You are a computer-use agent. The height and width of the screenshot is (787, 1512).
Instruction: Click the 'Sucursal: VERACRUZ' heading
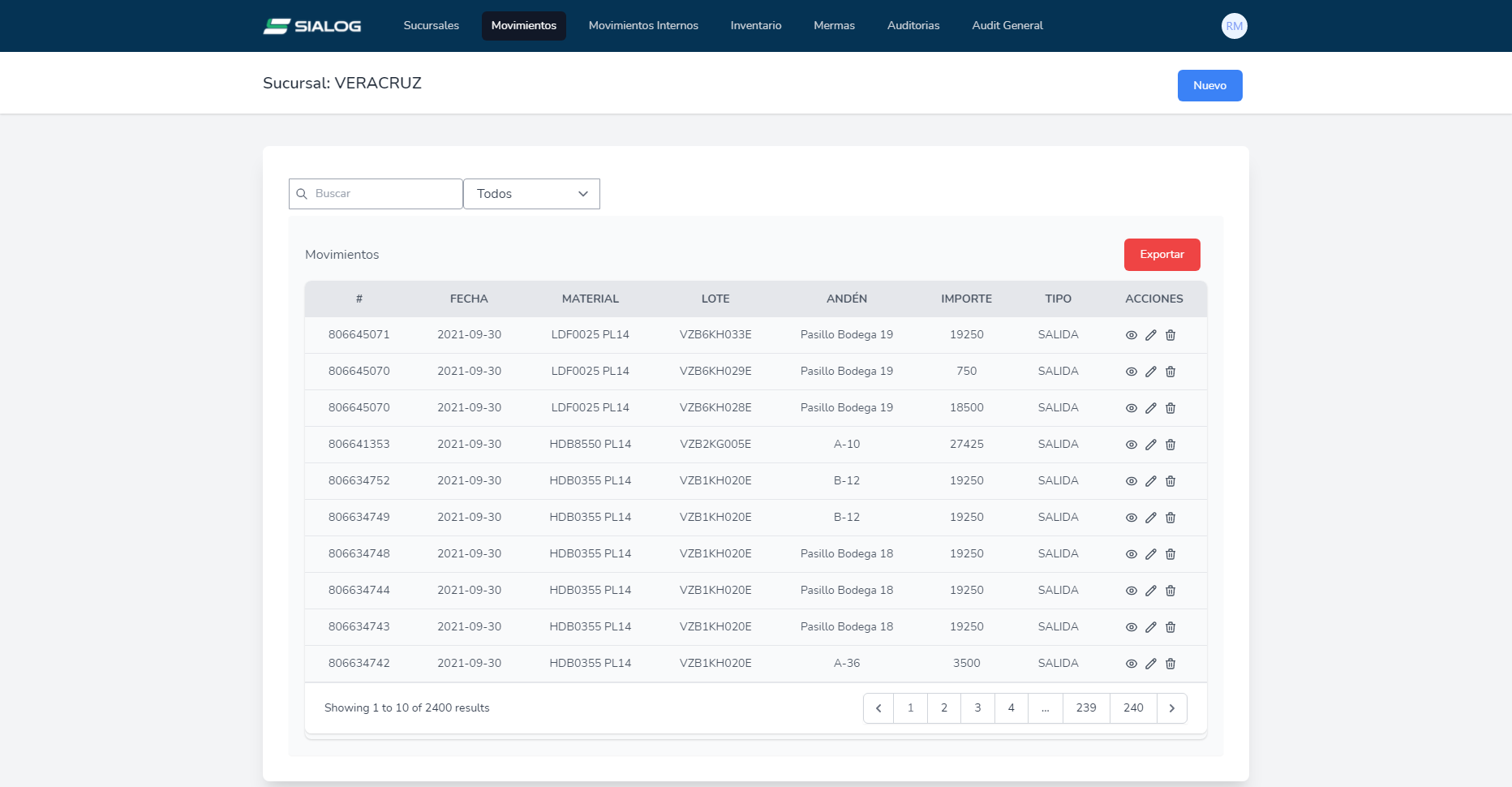click(x=342, y=84)
